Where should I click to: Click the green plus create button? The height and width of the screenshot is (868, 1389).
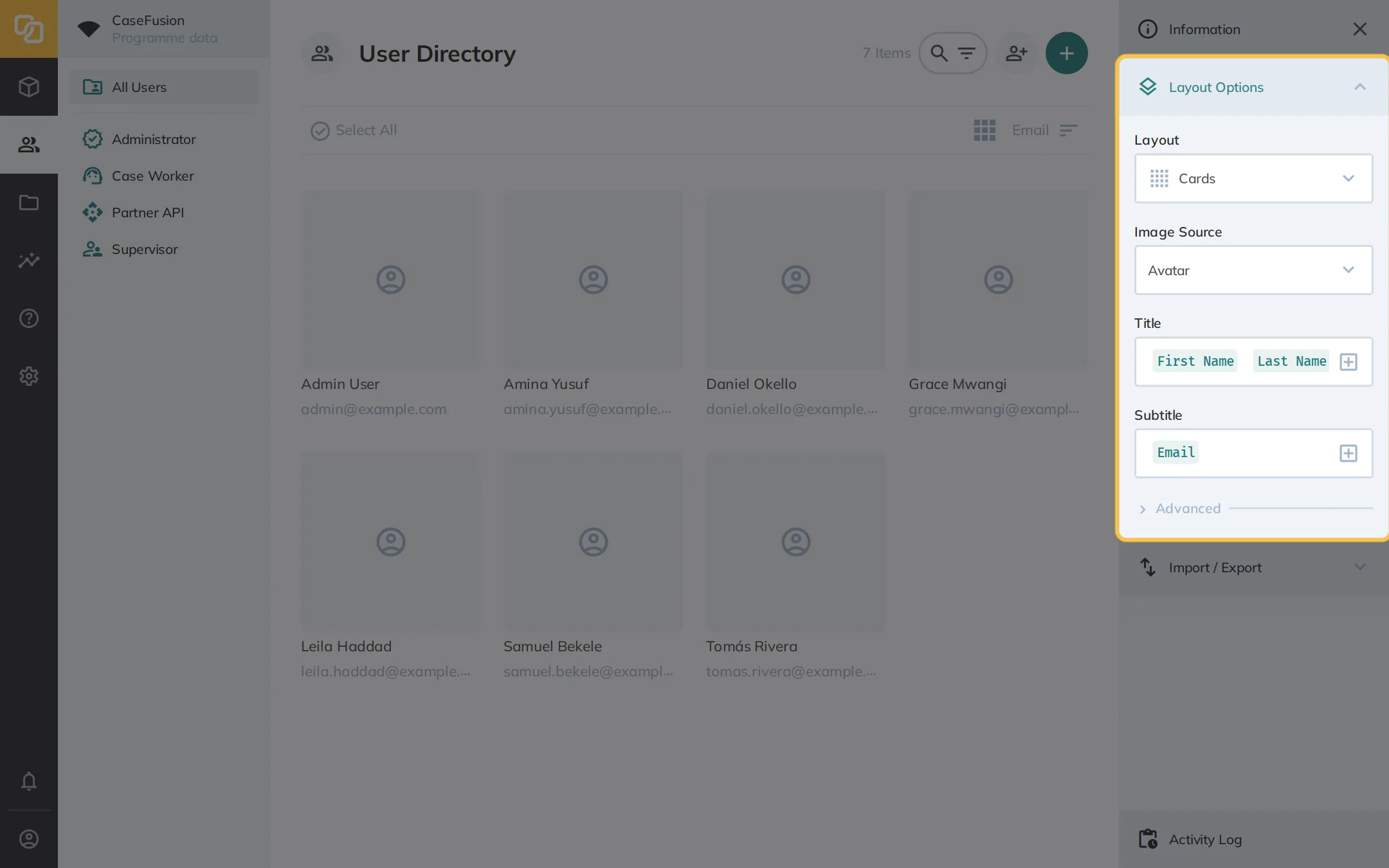[x=1067, y=53]
